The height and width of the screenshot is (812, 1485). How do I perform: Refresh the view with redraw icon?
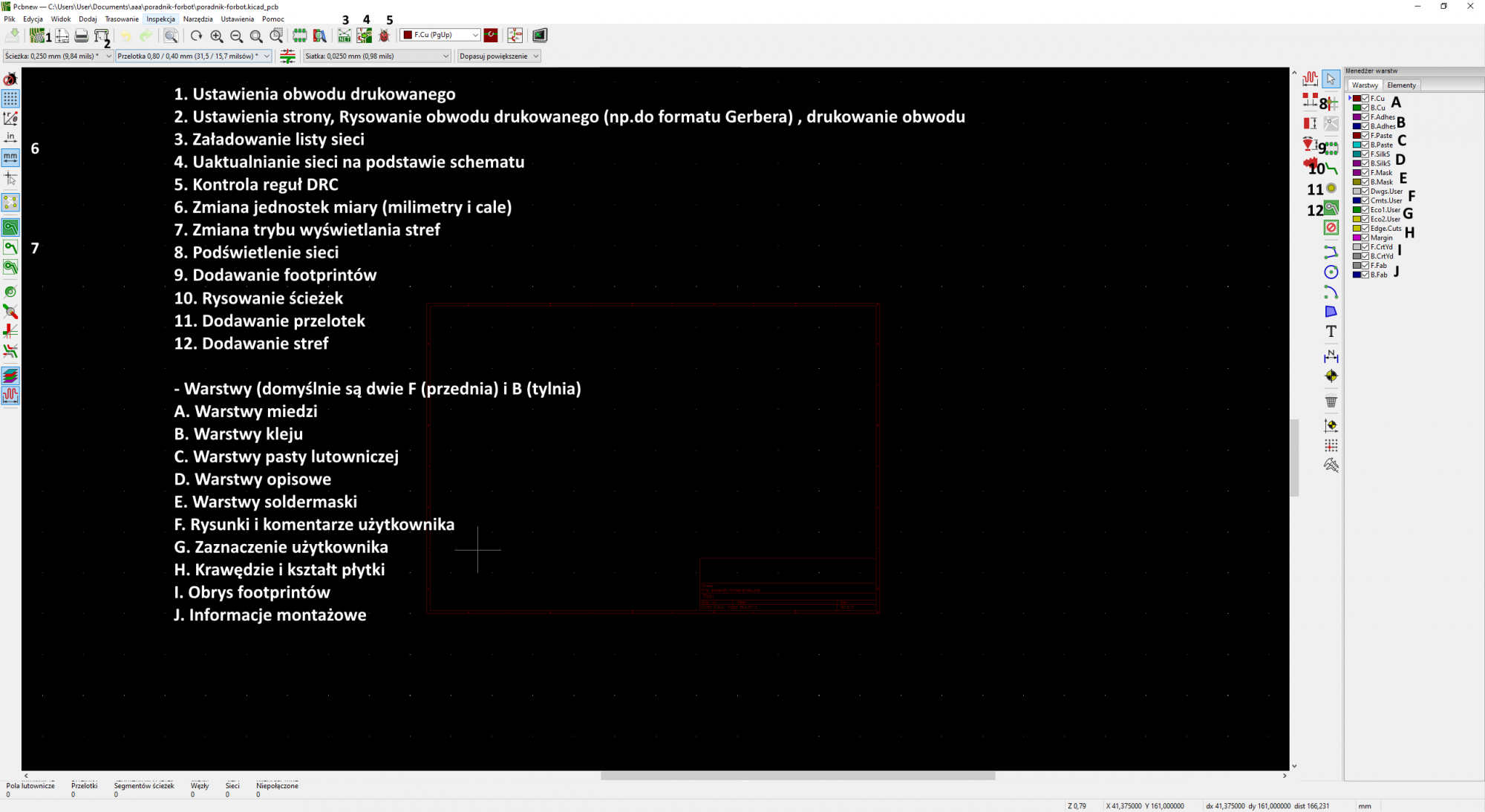196,35
